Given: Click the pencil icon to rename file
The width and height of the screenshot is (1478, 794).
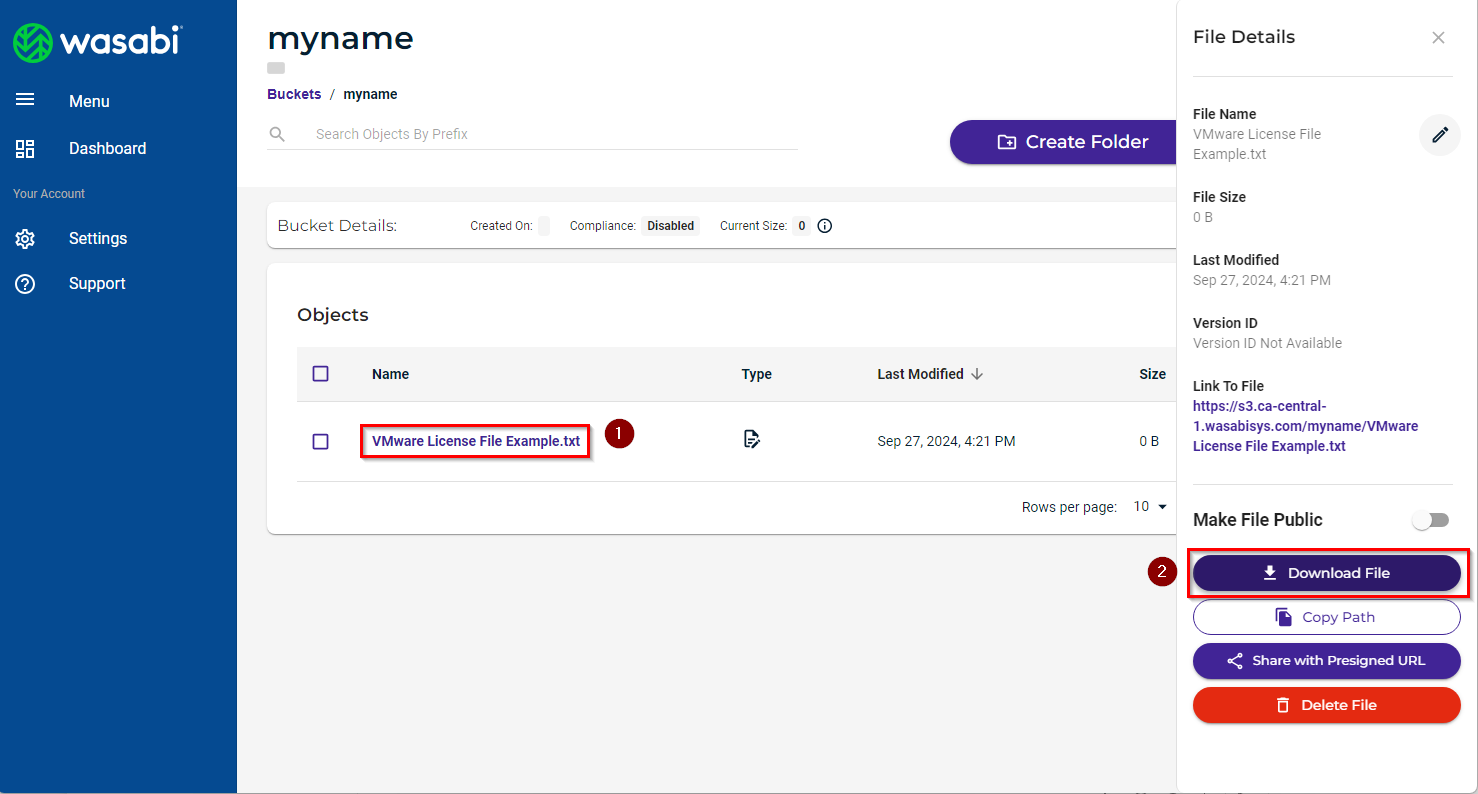Looking at the screenshot, I should tap(1440, 134).
